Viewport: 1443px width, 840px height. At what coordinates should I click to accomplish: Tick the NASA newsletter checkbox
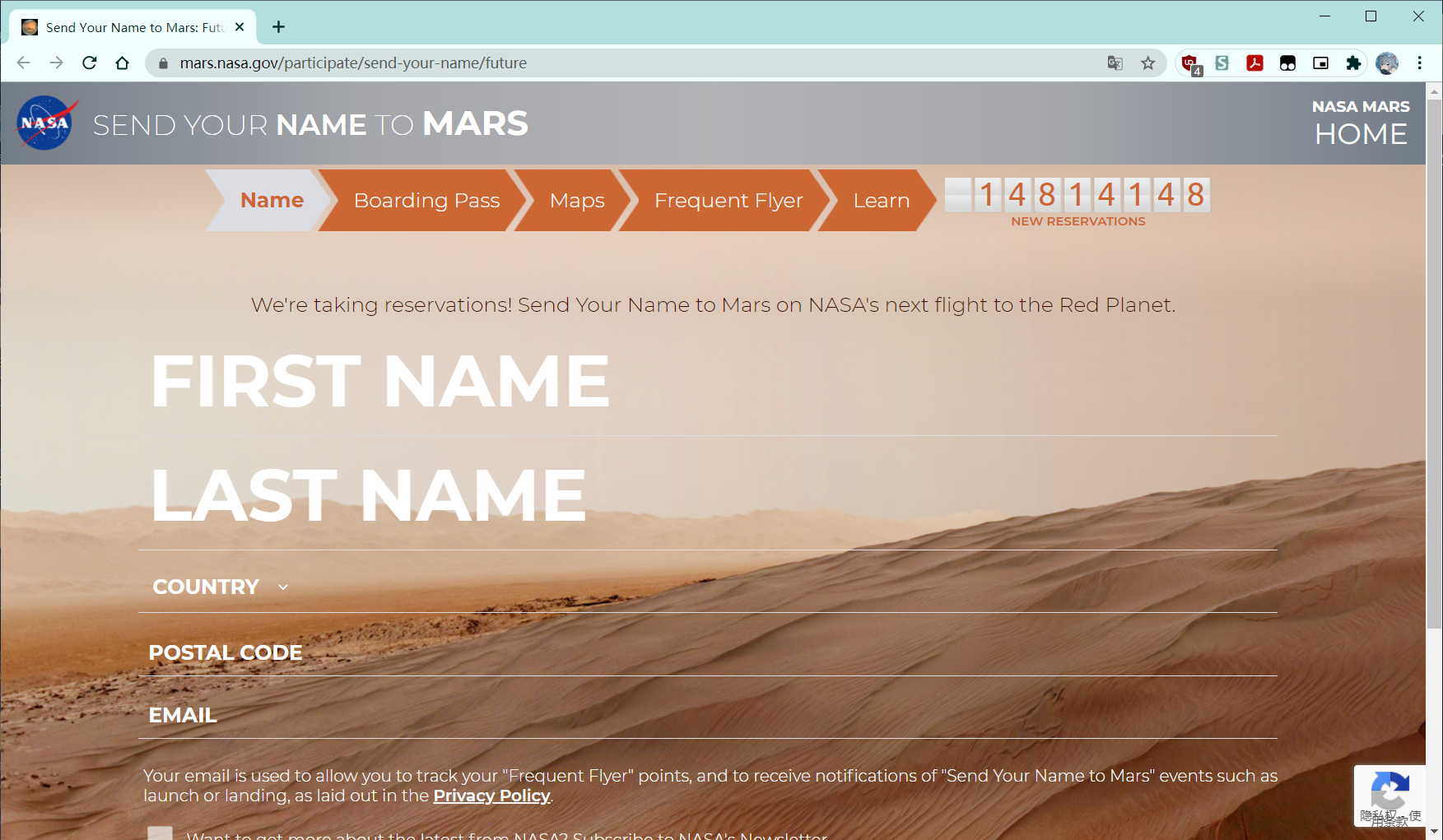pos(160,833)
